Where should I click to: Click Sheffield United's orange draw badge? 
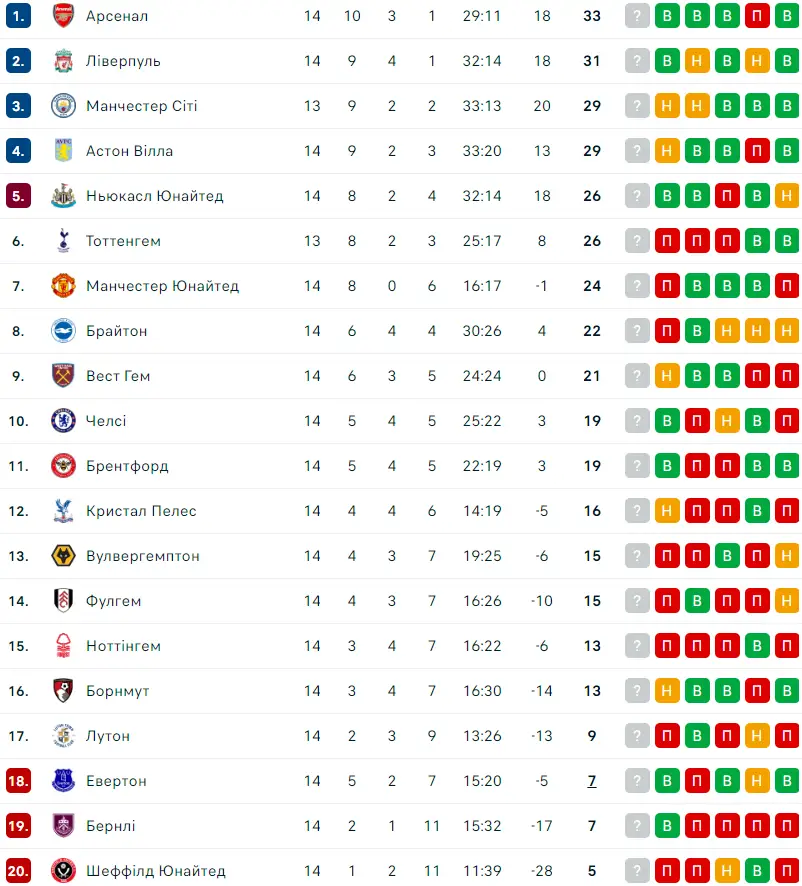(x=727, y=871)
